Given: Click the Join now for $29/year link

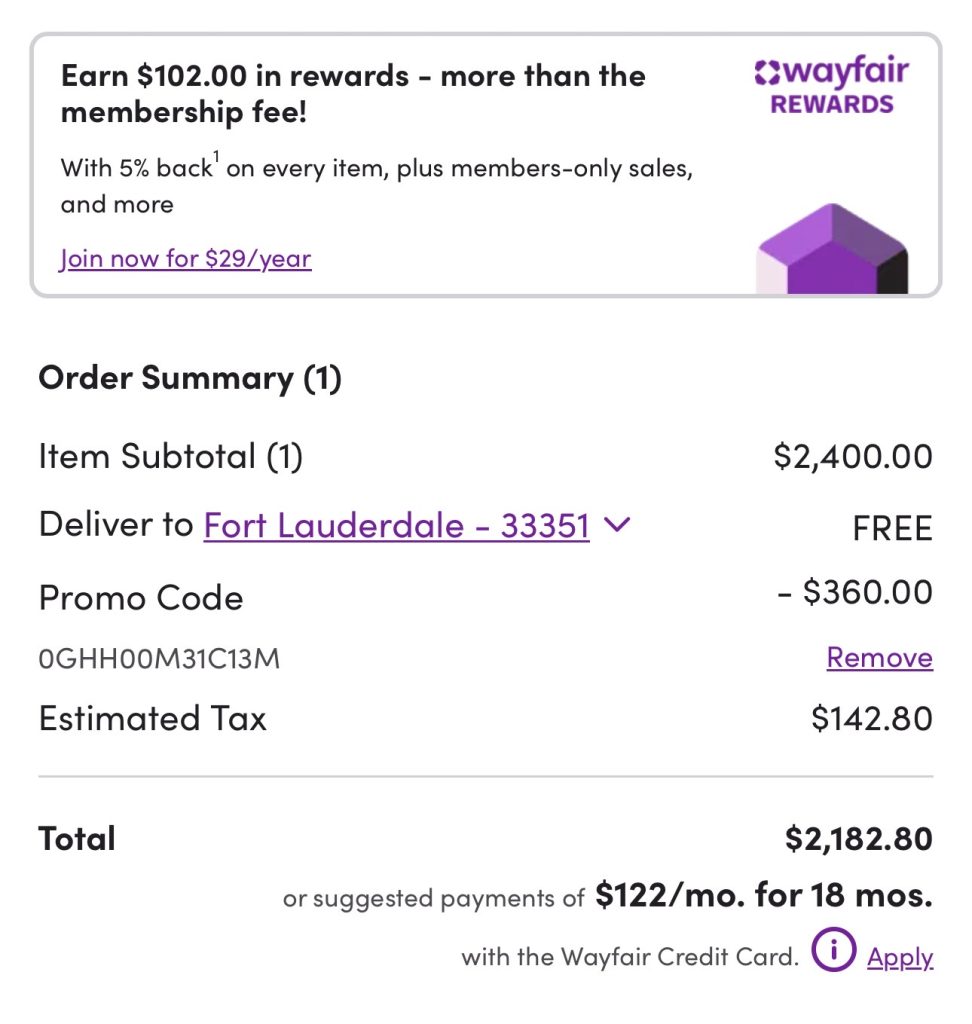Looking at the screenshot, I should tap(186, 259).
